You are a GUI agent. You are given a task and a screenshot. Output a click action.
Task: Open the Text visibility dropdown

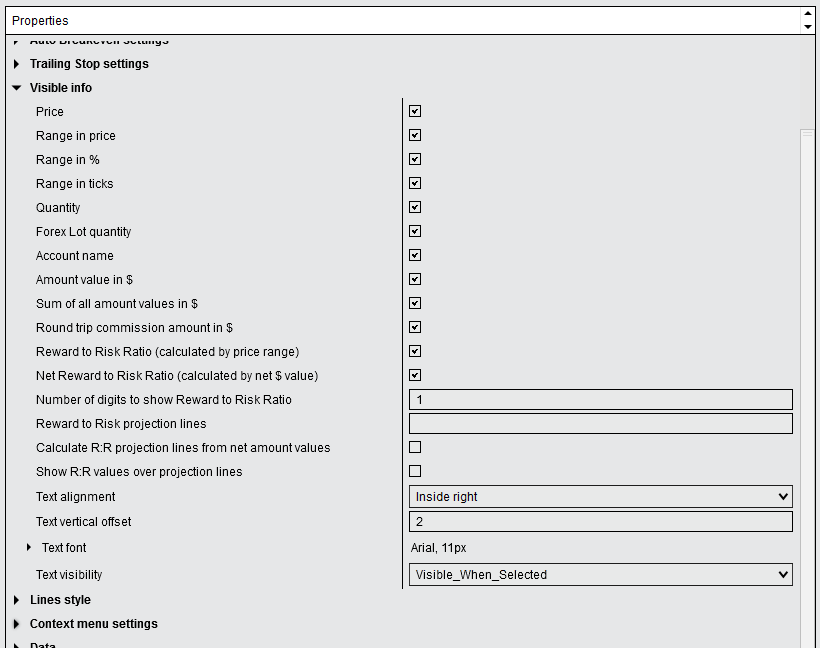coord(600,574)
